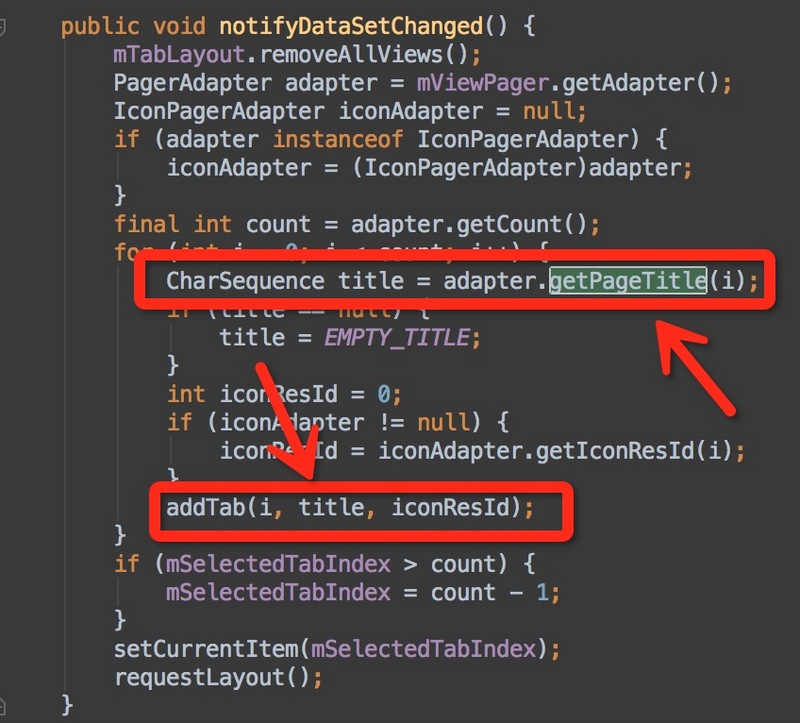Click the mTabLayout field name
This screenshot has width=800, height=723.
(x=179, y=54)
